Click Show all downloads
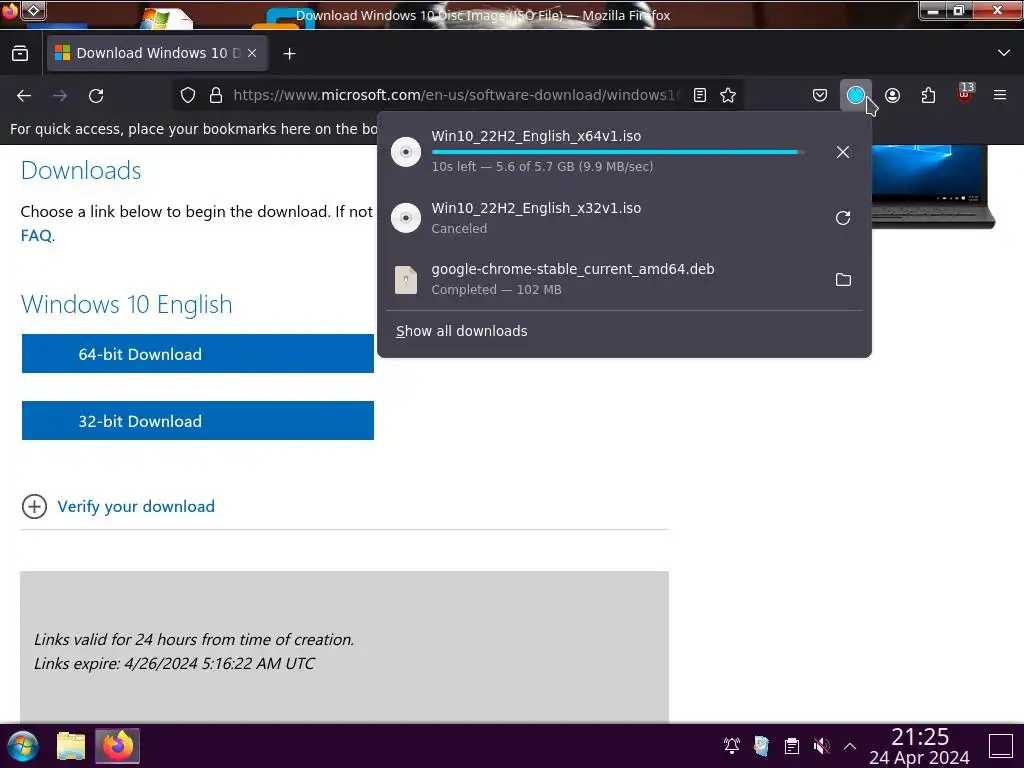 (x=461, y=331)
